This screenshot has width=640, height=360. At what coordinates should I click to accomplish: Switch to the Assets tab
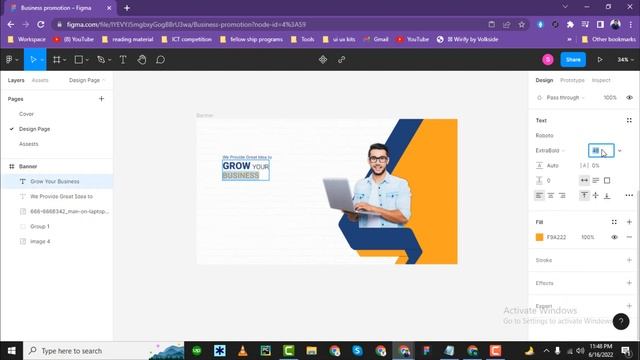[x=40, y=80]
